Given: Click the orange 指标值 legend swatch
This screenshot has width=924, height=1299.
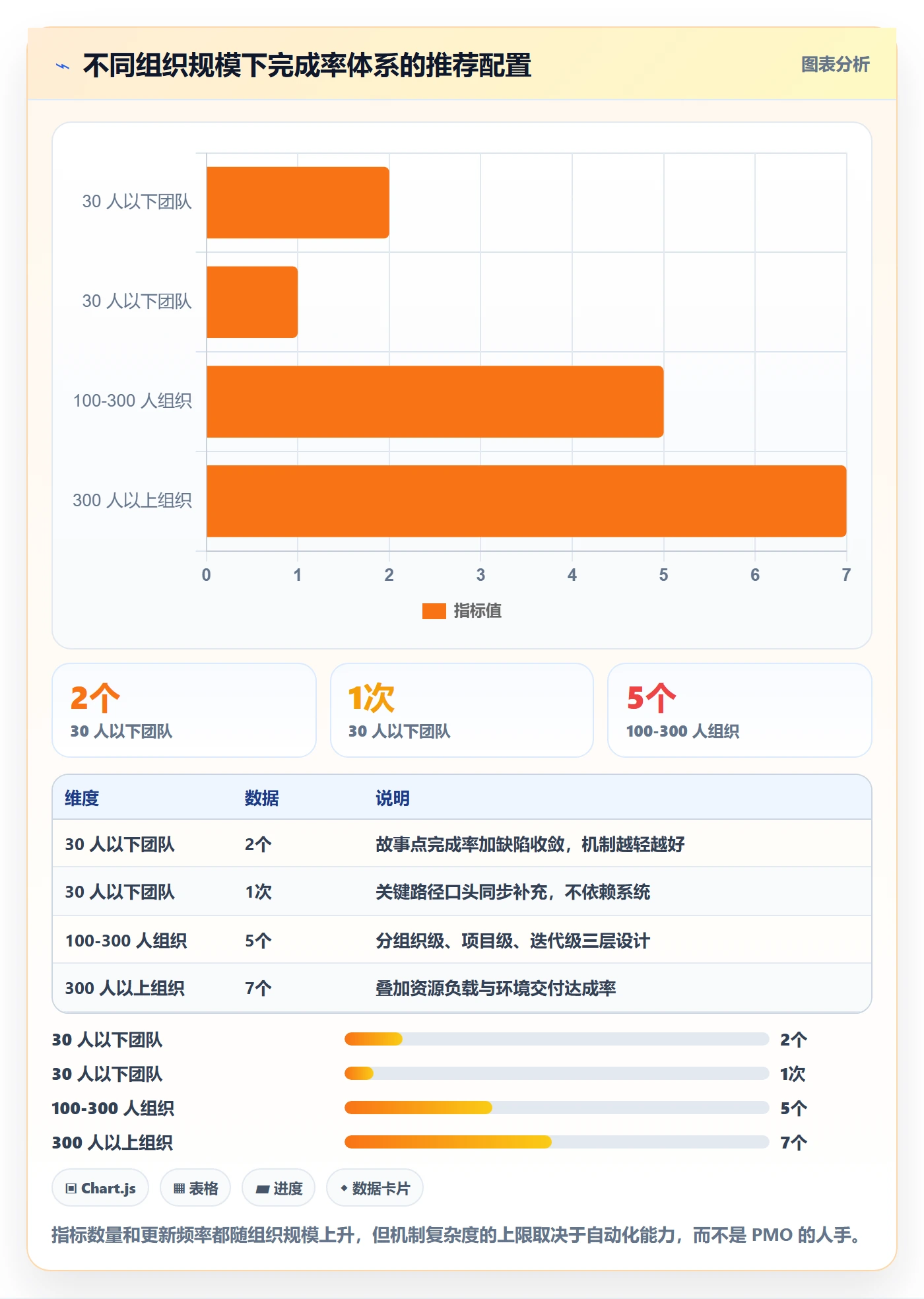Looking at the screenshot, I should tap(434, 611).
